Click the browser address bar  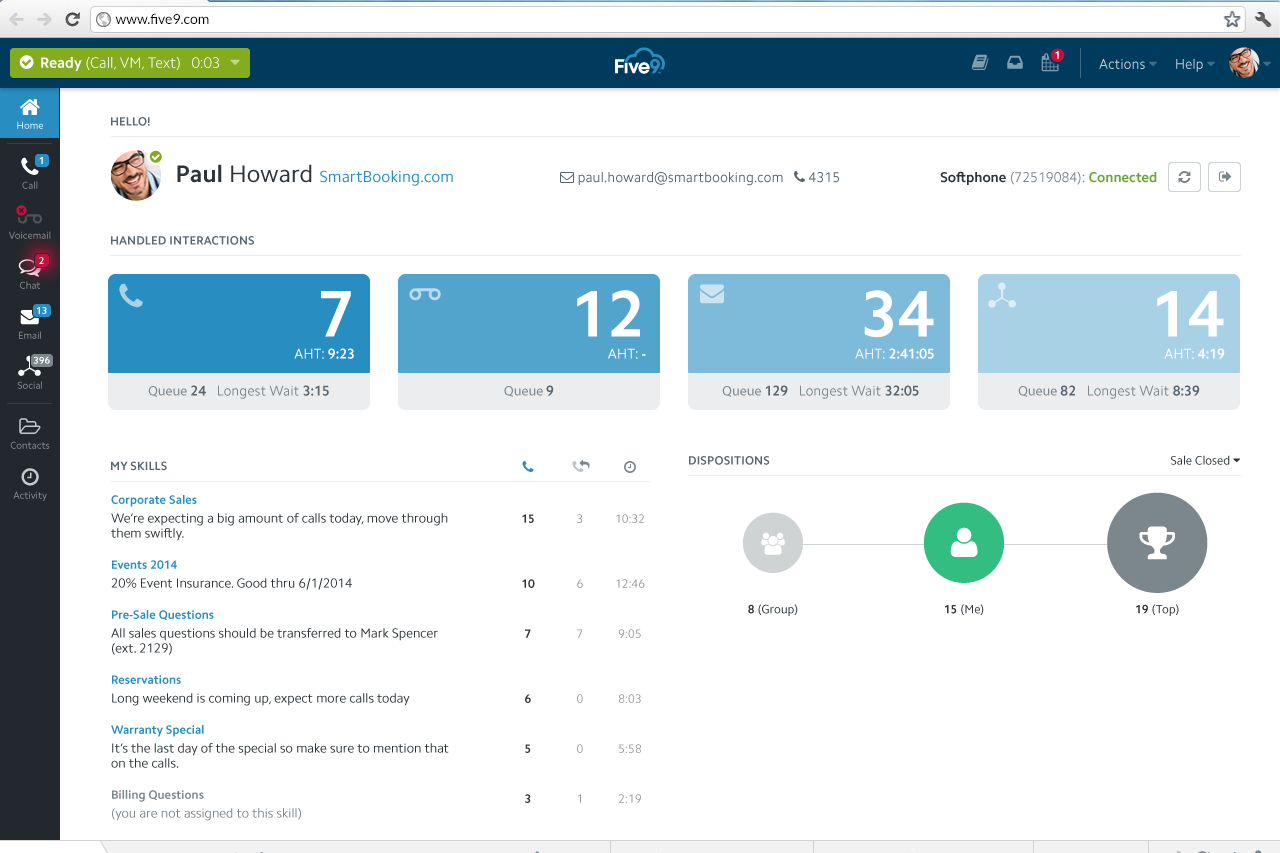(400, 18)
